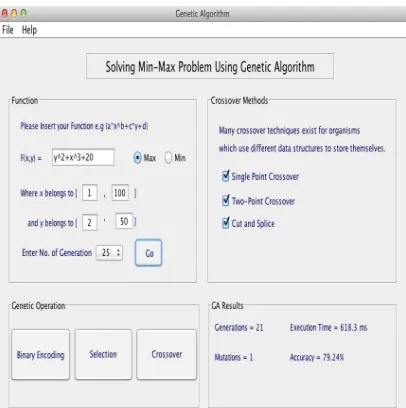
Task: Toggle the Two-Point Crossover checkbox
Action: click(226, 200)
